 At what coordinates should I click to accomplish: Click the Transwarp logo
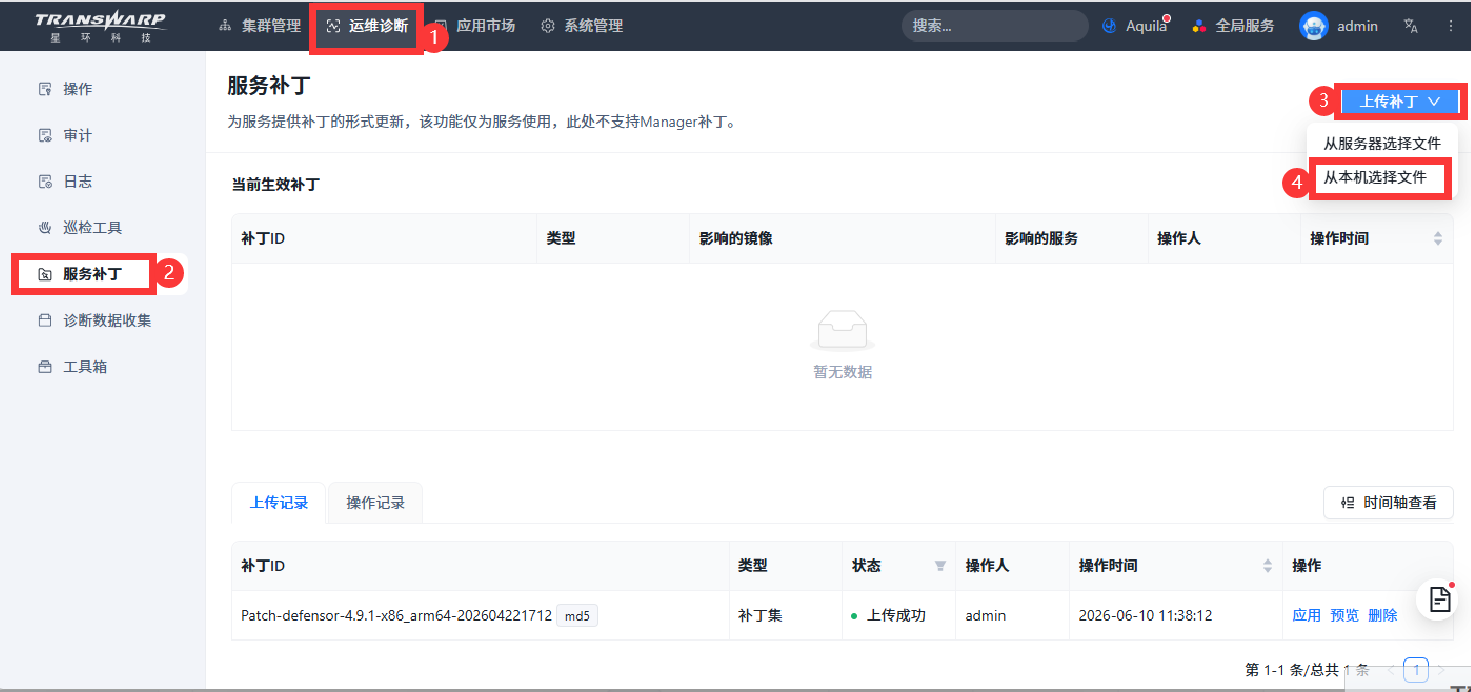tap(100, 27)
